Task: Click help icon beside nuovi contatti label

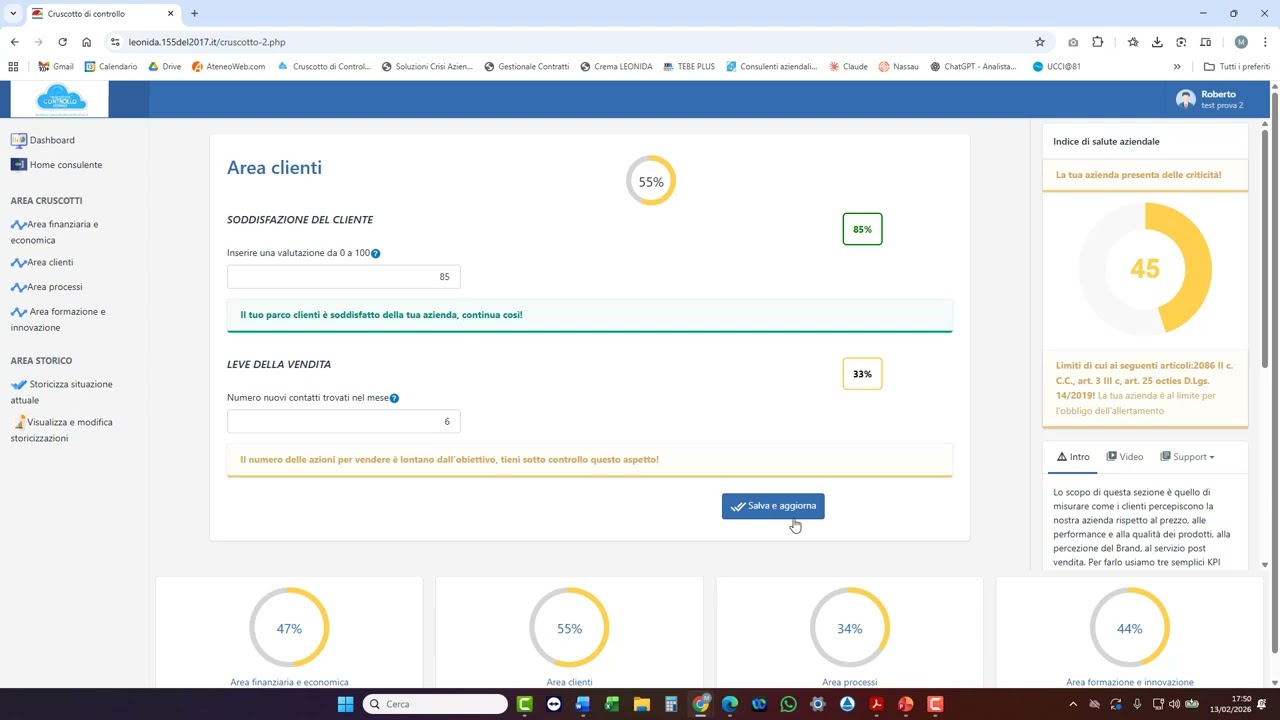Action: click(x=394, y=399)
